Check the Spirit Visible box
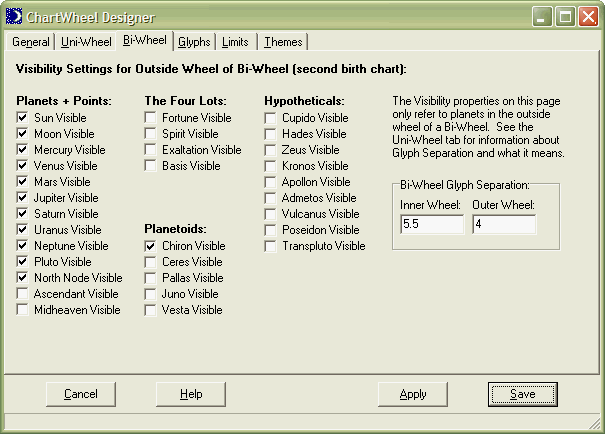The width and height of the screenshot is (605, 434). [150, 133]
